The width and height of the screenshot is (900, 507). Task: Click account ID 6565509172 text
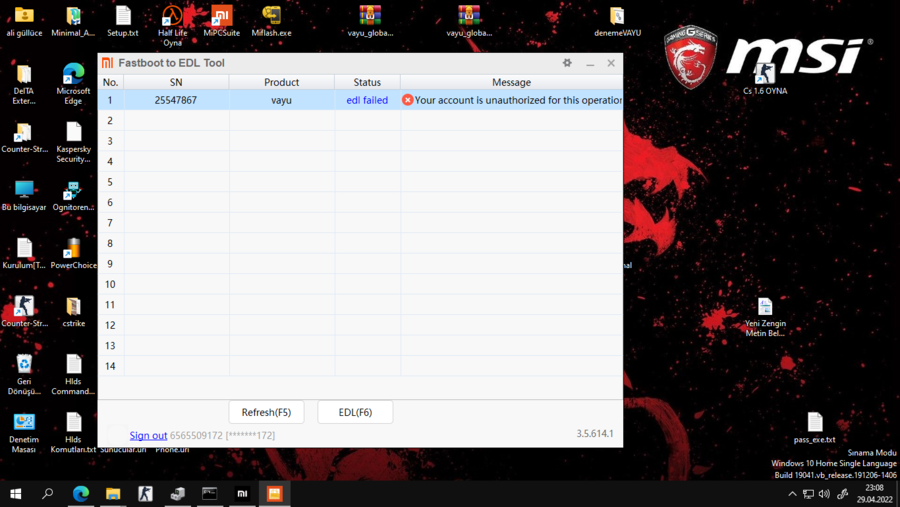click(x=196, y=435)
